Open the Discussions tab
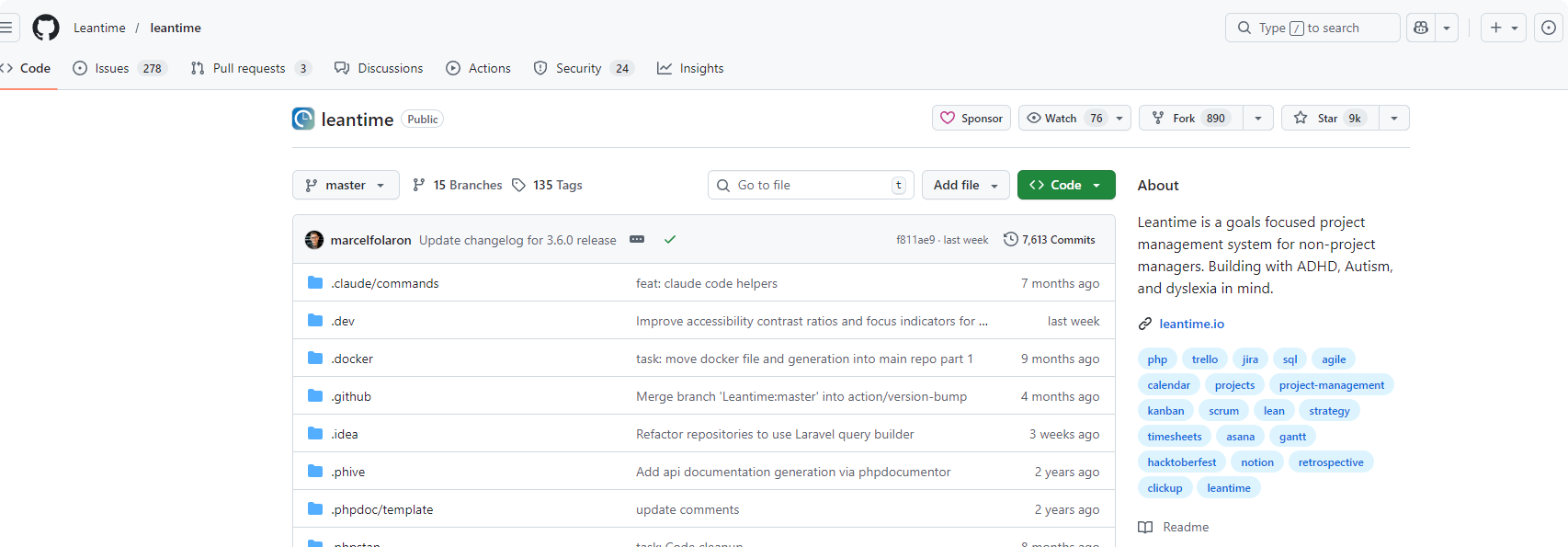The image size is (1568, 547). (379, 68)
